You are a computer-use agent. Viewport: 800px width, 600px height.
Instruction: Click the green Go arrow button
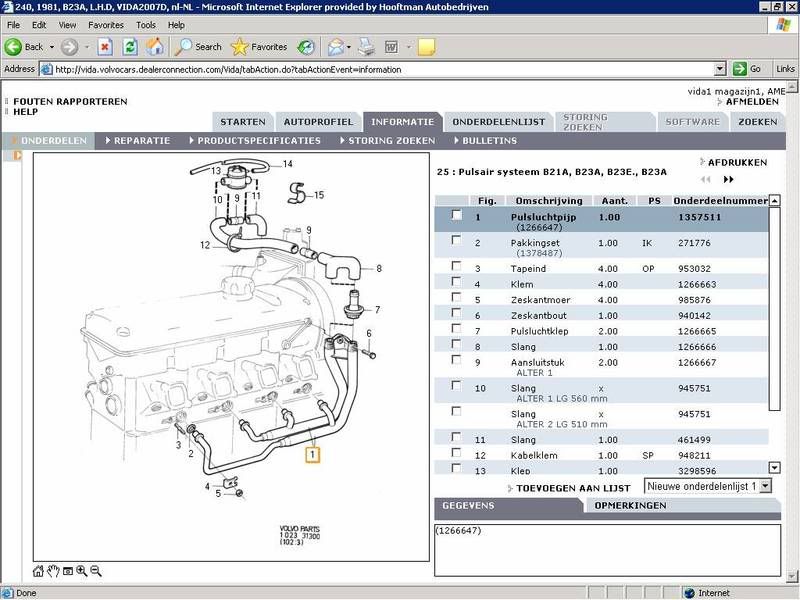point(739,68)
